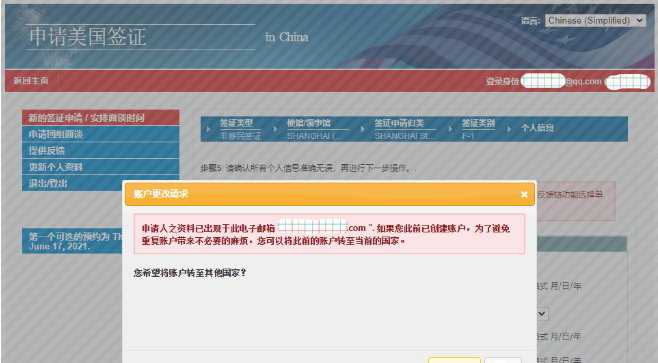
Task: Click the arrow before 签证申请归类 breadcrumb
Action: click(x=363, y=129)
